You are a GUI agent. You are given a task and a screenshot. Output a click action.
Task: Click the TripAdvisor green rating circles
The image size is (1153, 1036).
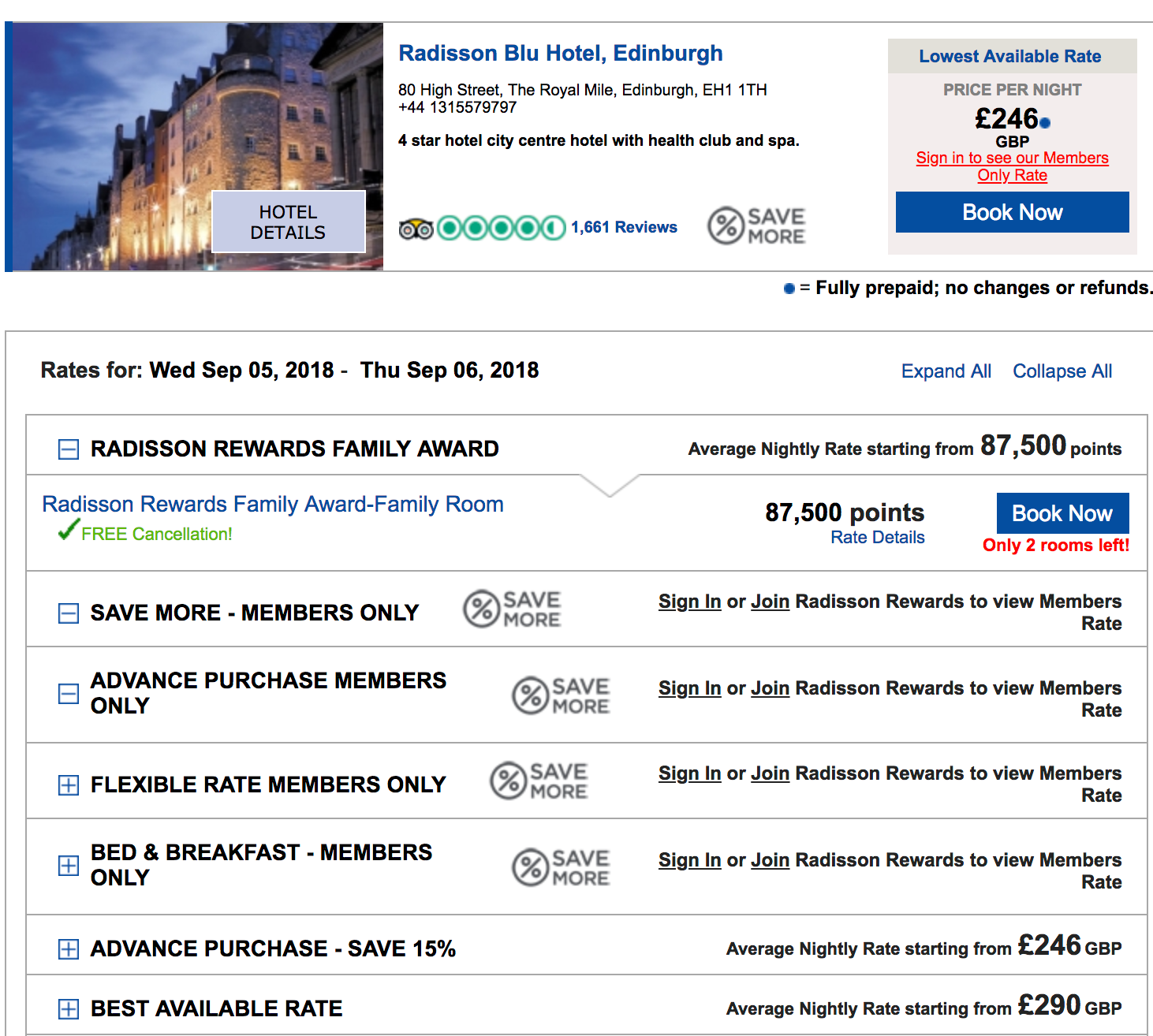501,228
